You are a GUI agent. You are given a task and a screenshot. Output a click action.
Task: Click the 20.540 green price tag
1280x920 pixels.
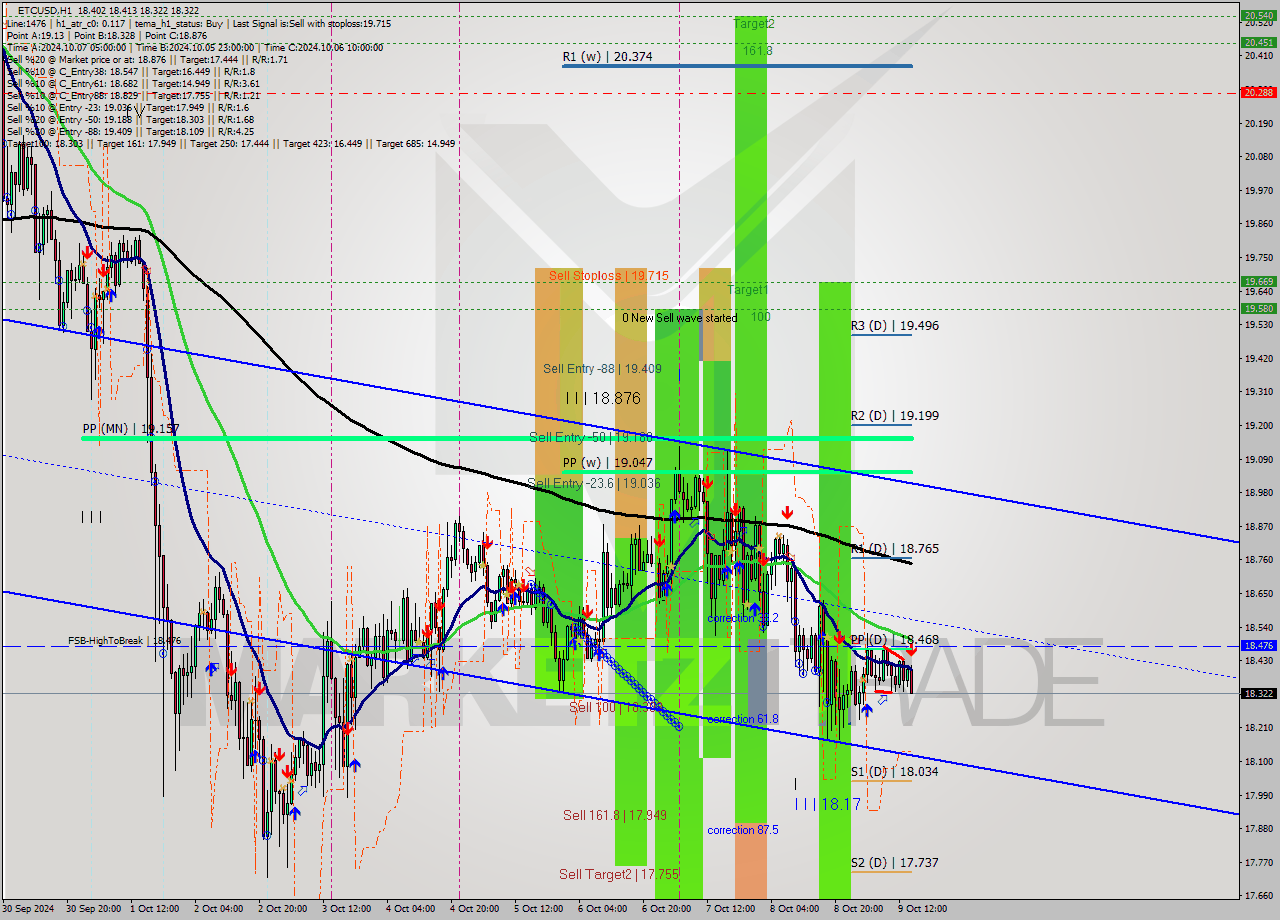[x=1258, y=15]
